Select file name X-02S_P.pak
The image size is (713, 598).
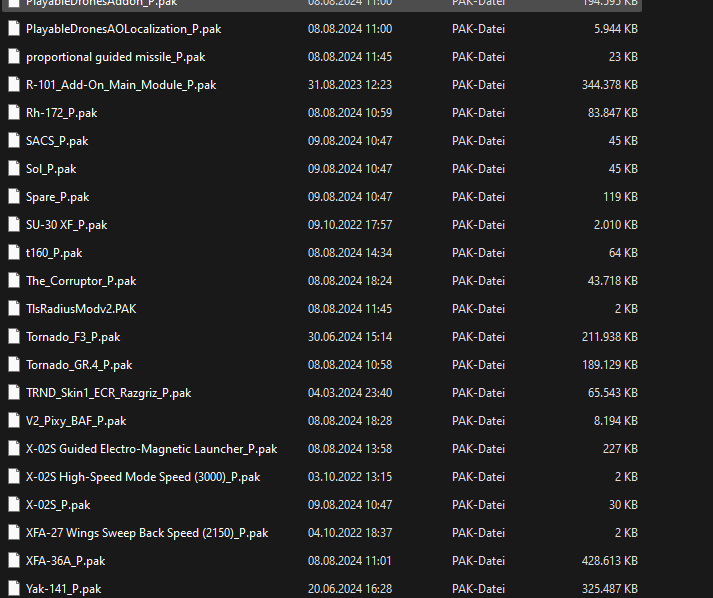58,505
